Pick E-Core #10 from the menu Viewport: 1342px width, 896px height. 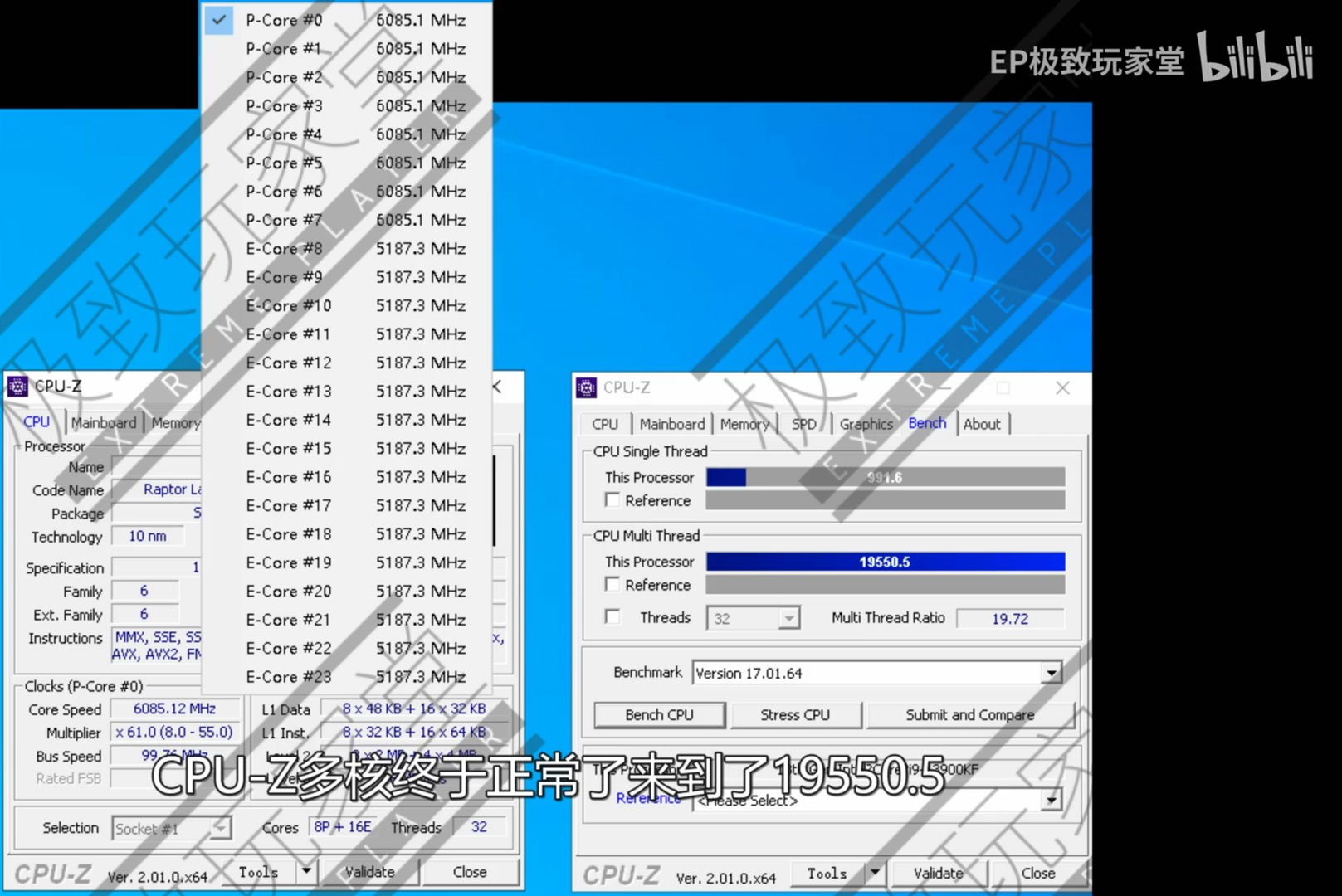[x=347, y=306]
